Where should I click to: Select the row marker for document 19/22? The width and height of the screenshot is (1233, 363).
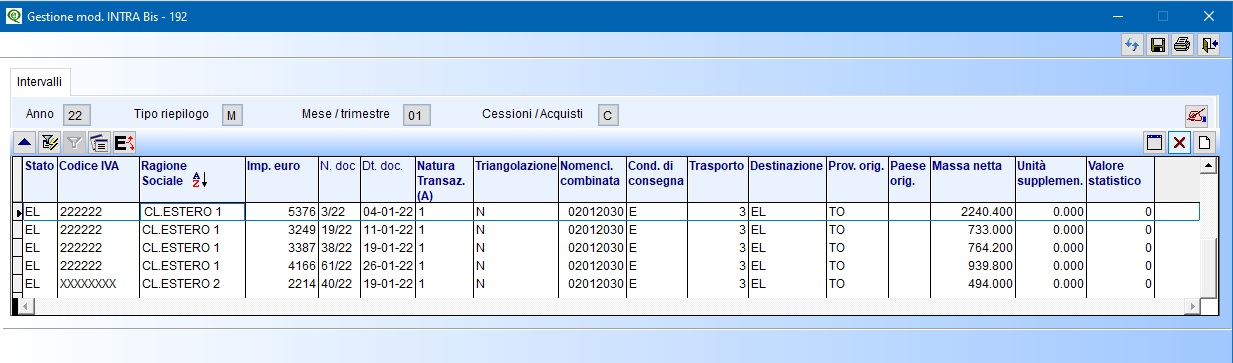pos(17,230)
